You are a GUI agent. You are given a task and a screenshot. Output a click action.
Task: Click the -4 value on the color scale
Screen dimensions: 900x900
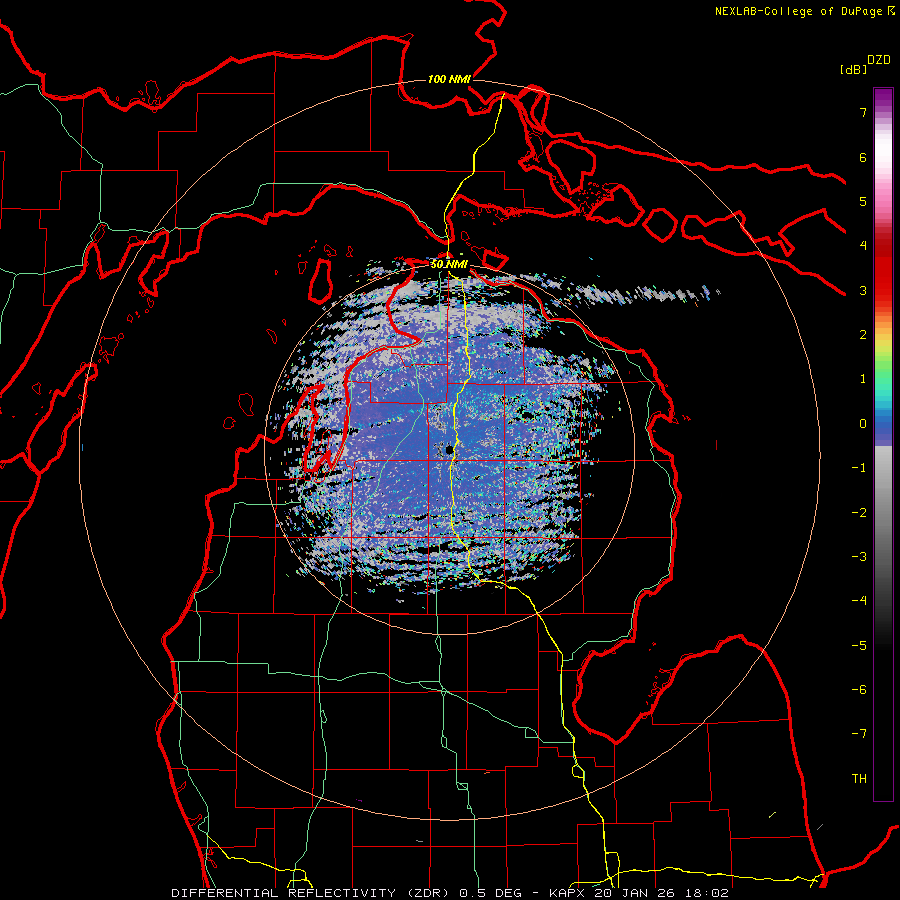[859, 601]
